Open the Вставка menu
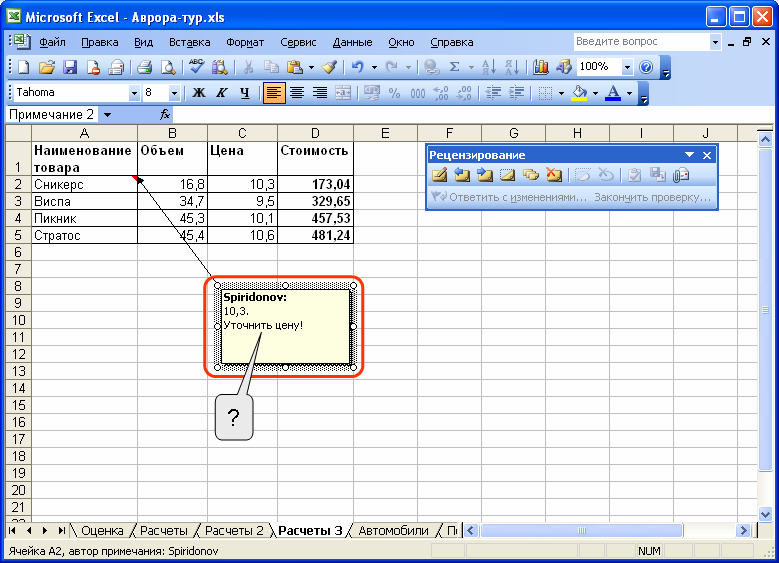This screenshot has width=779, height=563. click(x=190, y=42)
